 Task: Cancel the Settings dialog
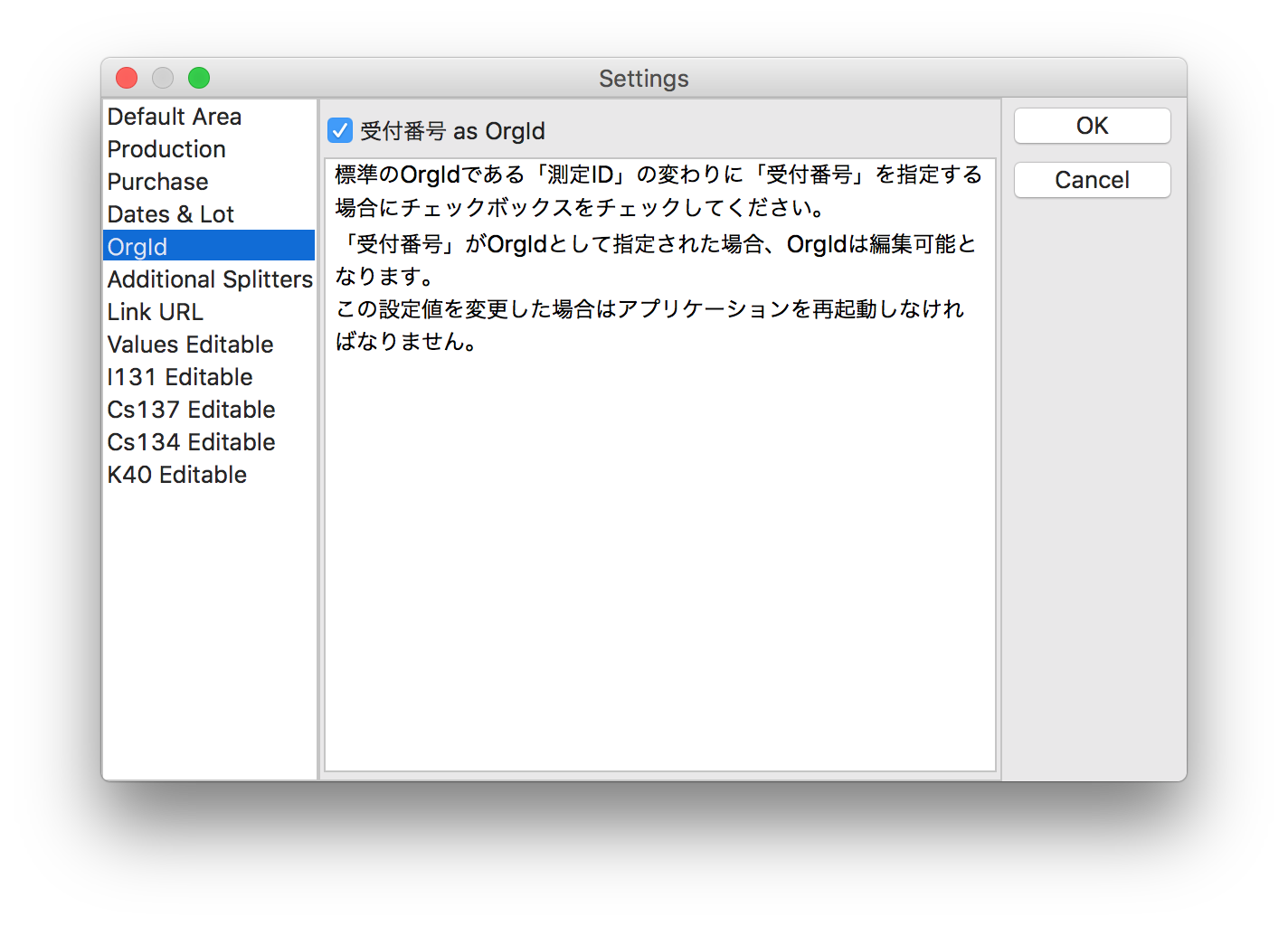click(x=1092, y=180)
